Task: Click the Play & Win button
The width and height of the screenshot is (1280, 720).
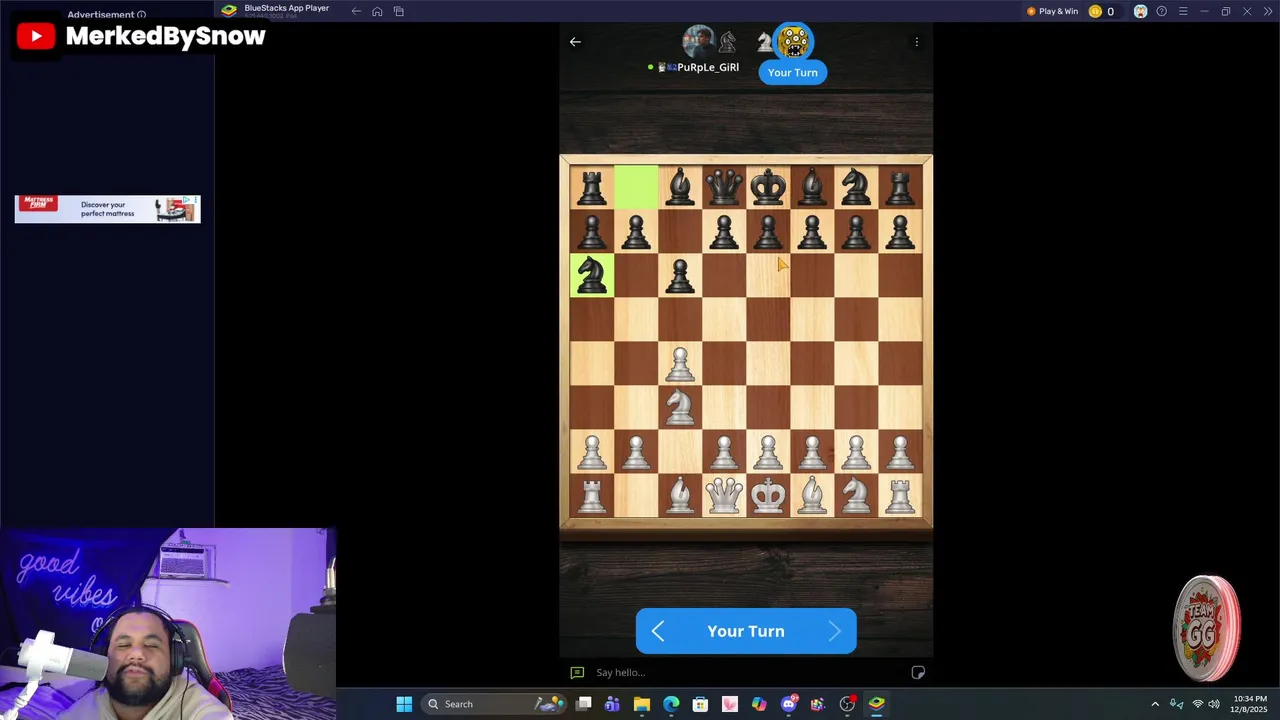Action: [x=1052, y=11]
